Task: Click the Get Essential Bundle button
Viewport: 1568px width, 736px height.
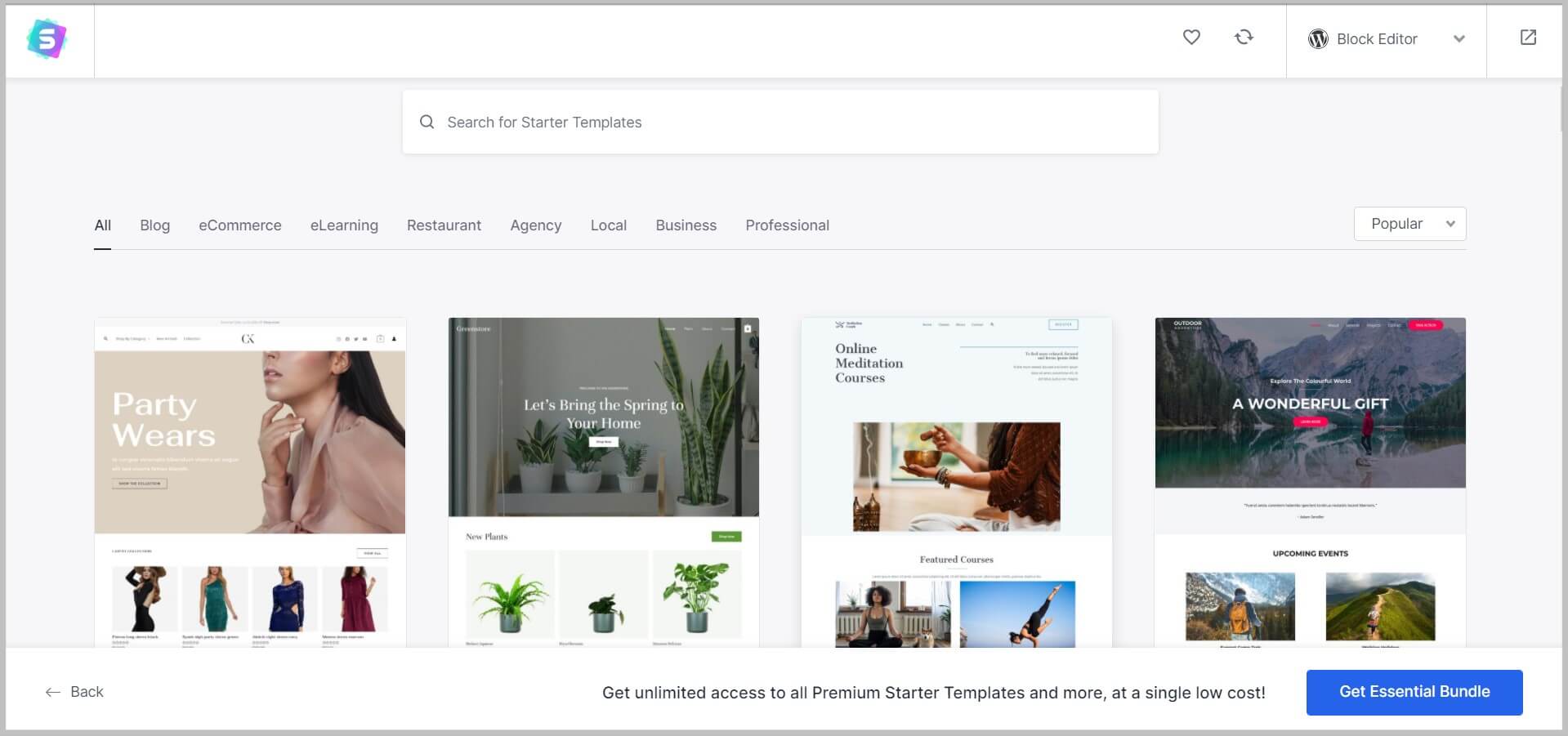Action: [1414, 692]
